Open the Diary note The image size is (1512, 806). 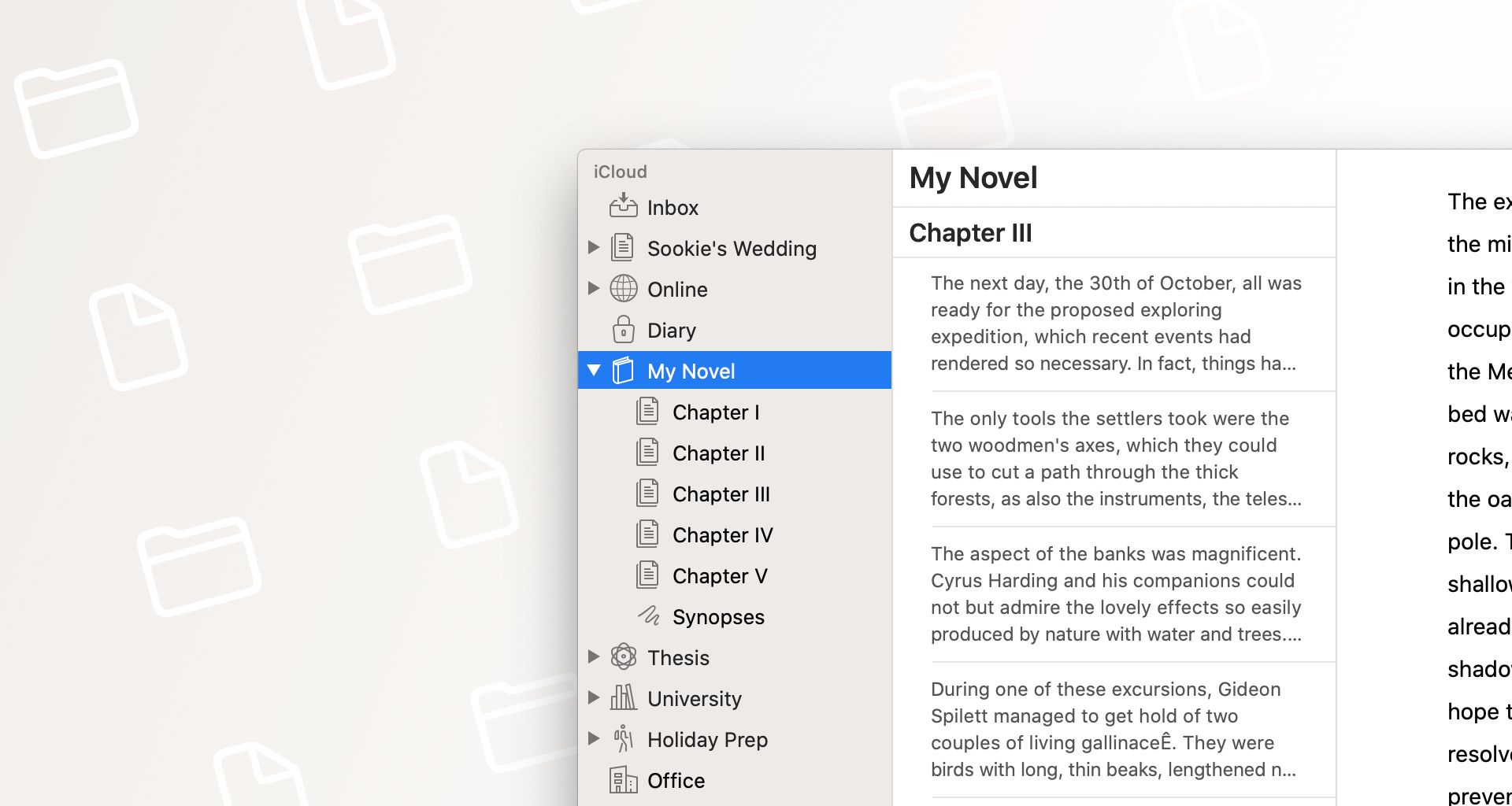(671, 330)
